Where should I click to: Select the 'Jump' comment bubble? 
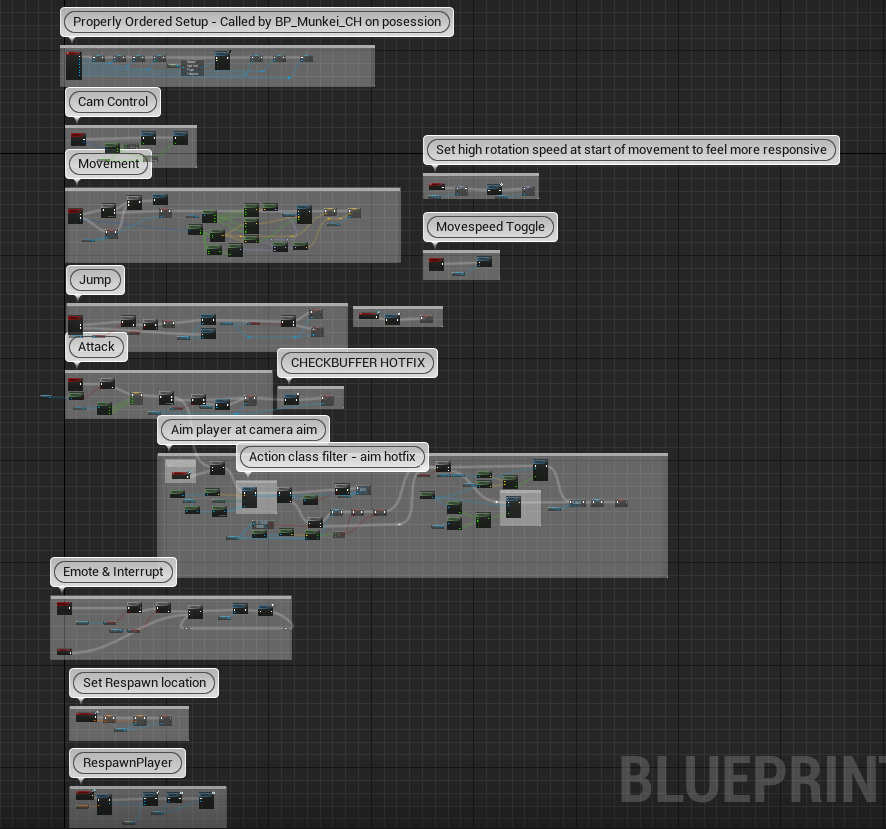[x=95, y=280]
